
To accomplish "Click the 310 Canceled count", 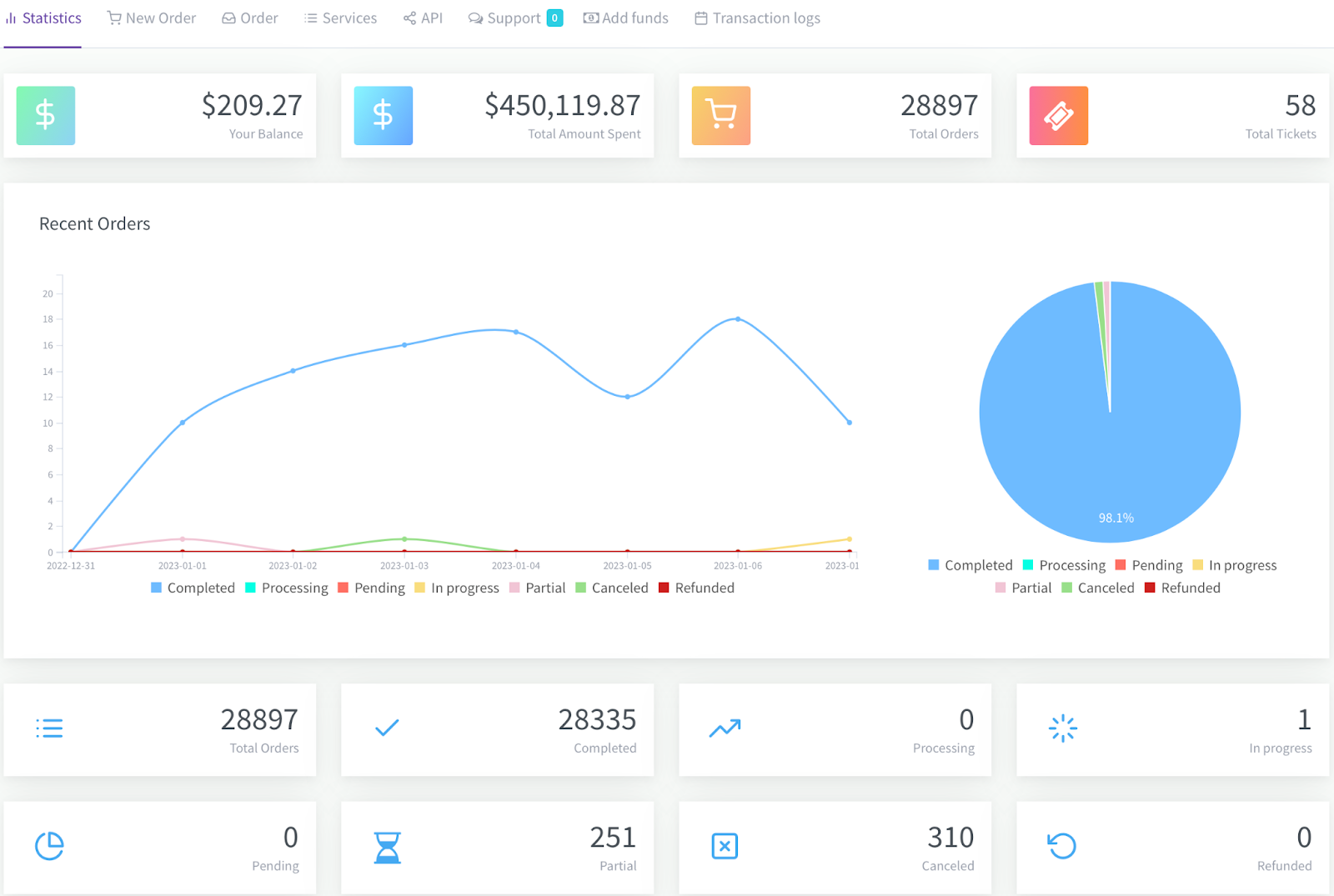I will pos(951,838).
